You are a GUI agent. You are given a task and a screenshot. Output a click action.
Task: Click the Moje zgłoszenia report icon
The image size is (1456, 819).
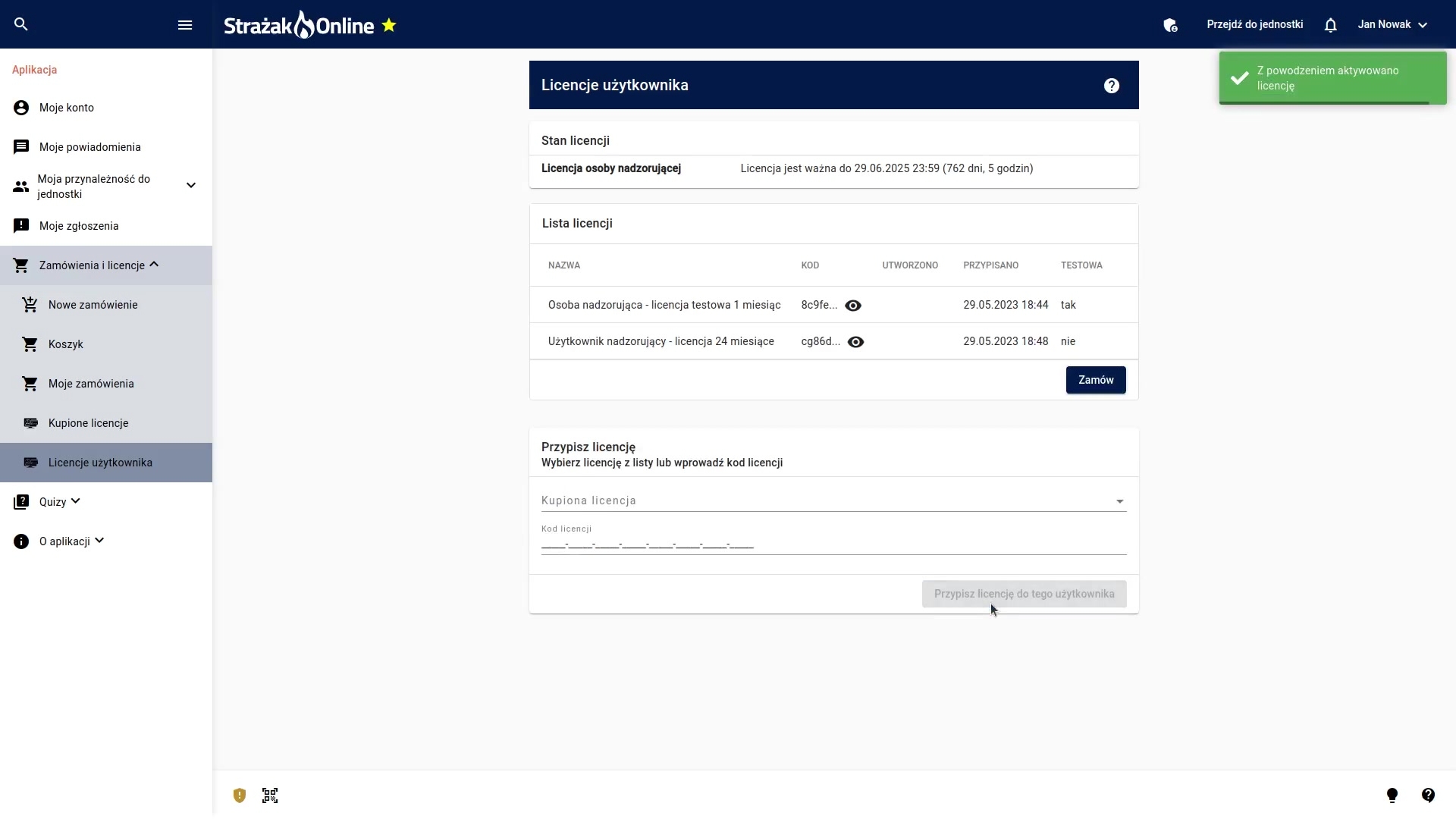point(21,226)
